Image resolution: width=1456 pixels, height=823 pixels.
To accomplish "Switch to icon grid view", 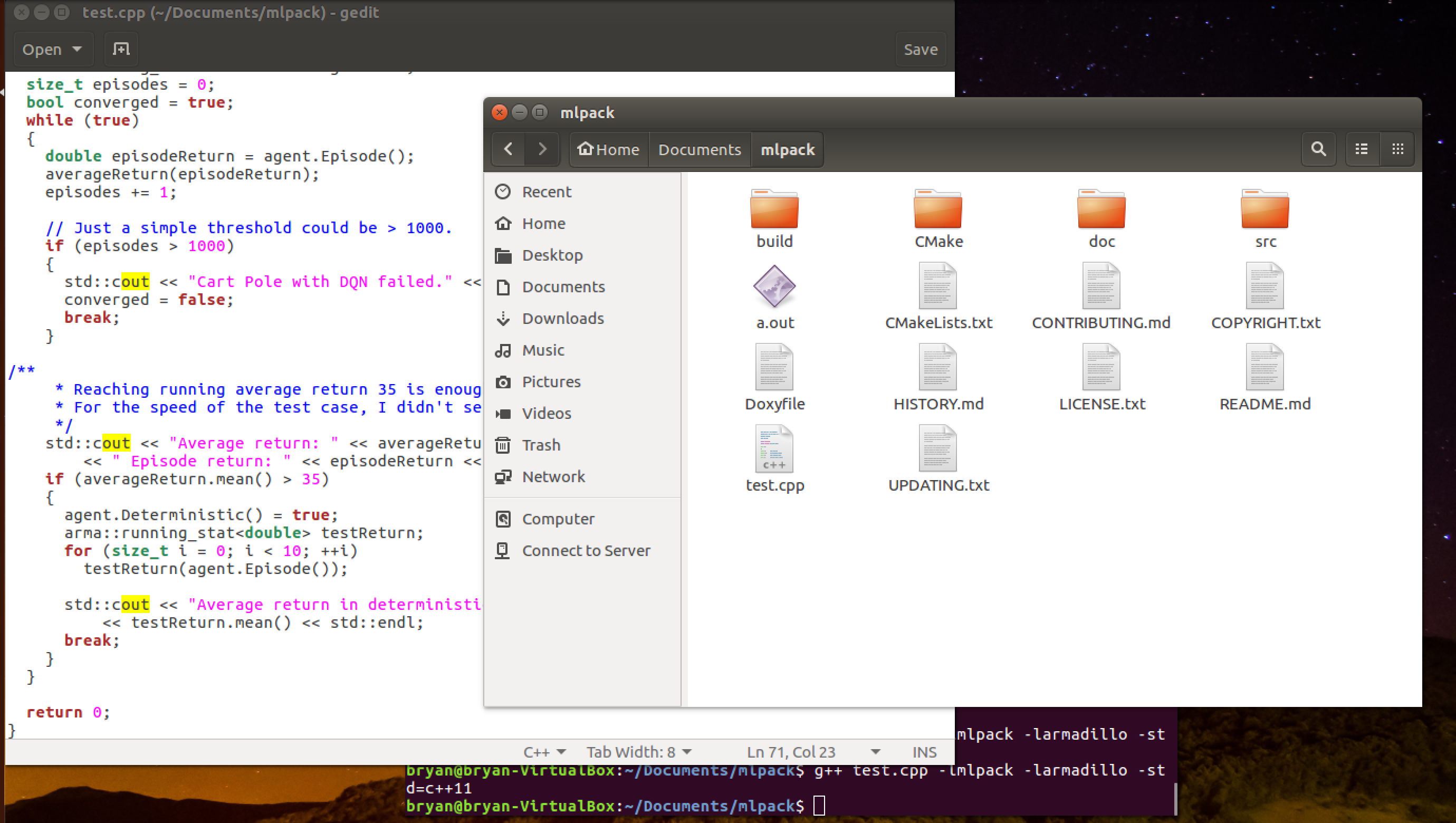I will pos(1398,149).
